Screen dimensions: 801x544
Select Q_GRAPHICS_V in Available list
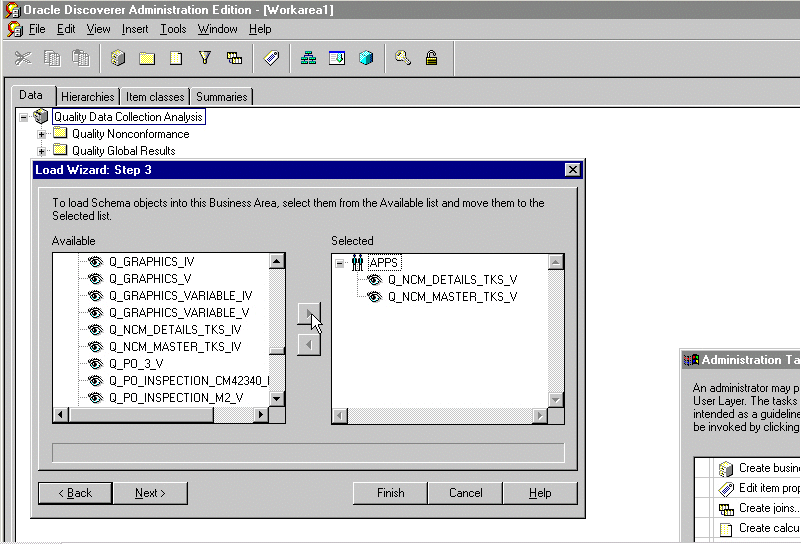[150, 278]
